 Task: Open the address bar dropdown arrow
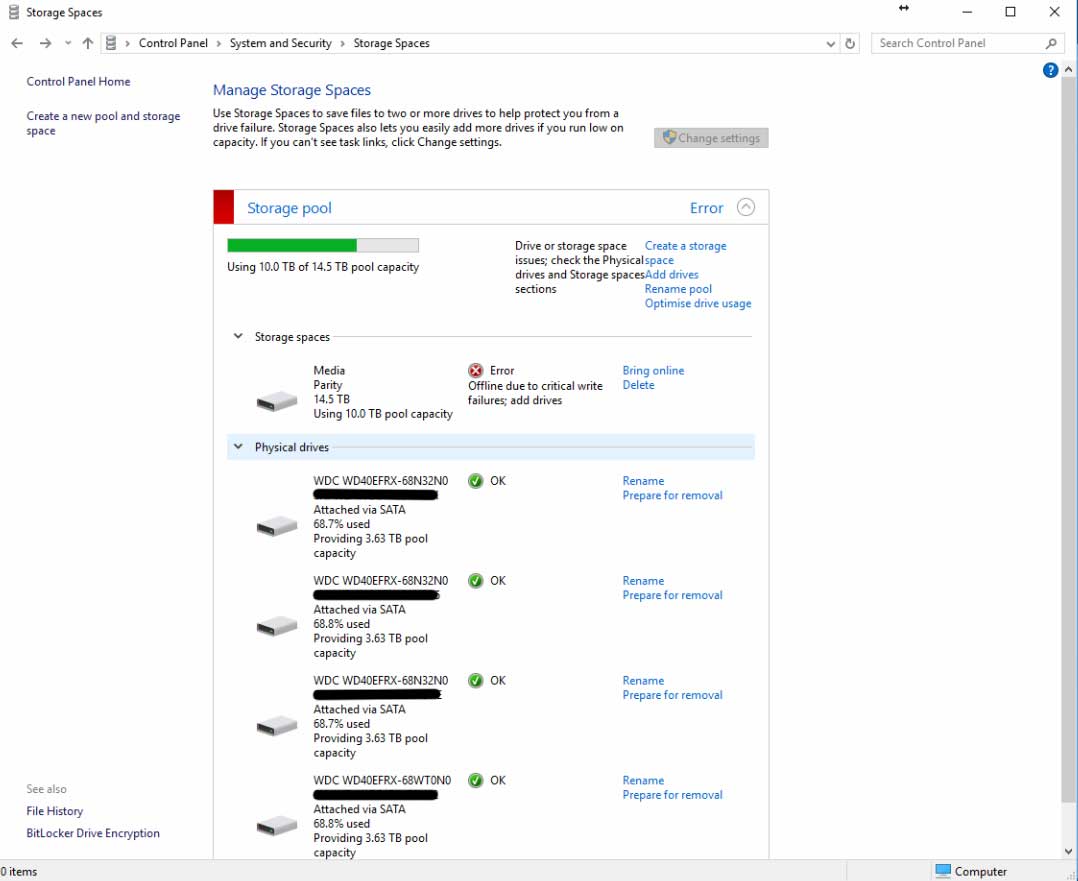pyautogui.click(x=830, y=43)
